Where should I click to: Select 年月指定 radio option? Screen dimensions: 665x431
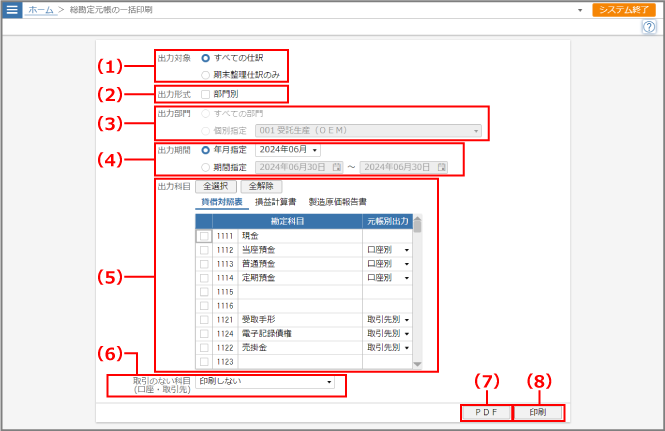tap(205, 150)
